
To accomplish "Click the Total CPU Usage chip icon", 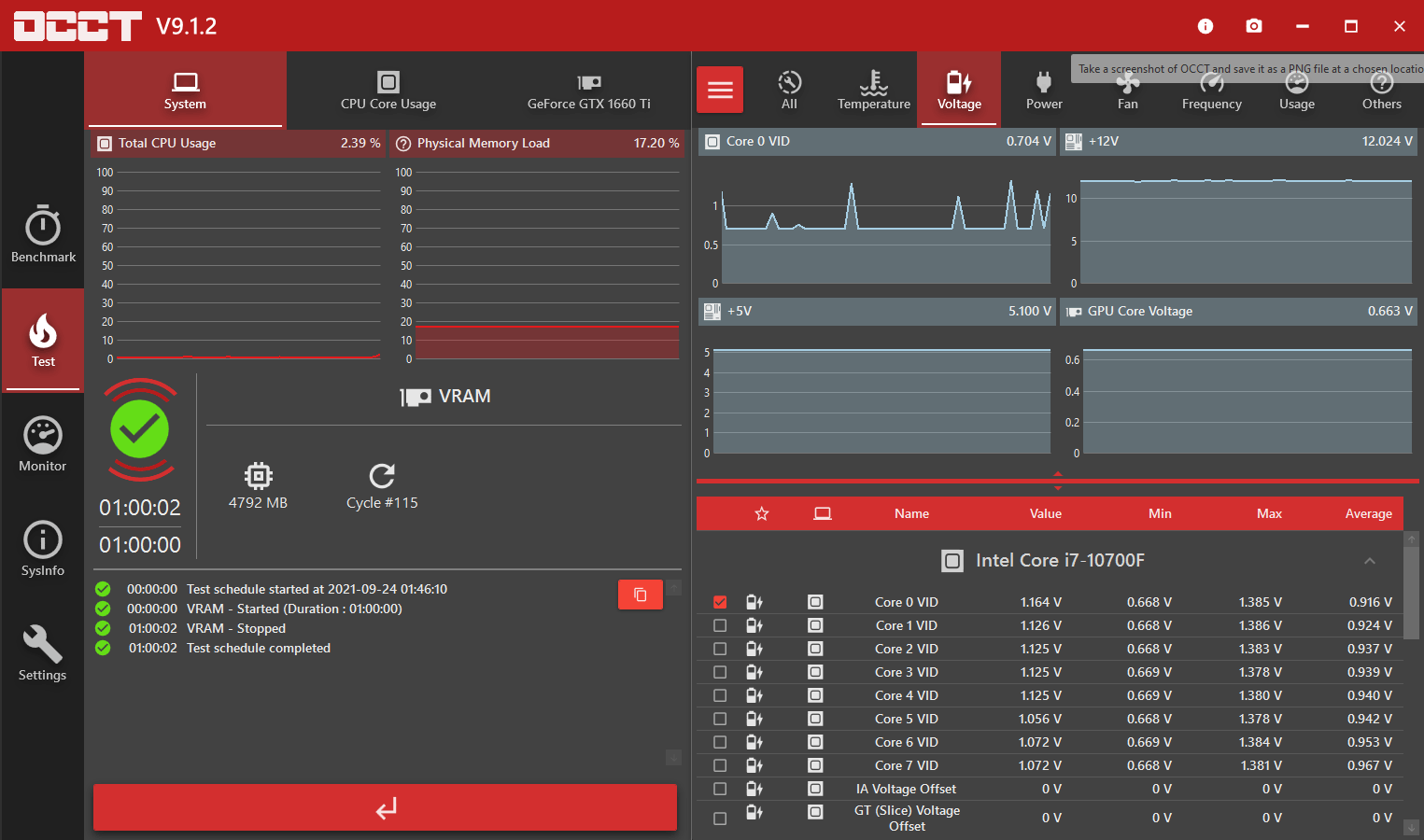I will (x=105, y=144).
